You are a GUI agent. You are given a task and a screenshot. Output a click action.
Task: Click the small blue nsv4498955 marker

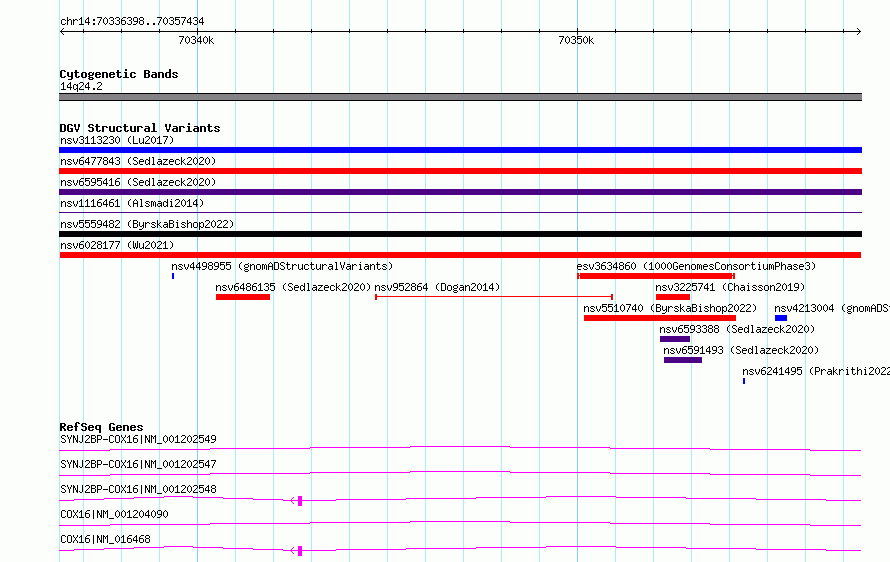173,276
